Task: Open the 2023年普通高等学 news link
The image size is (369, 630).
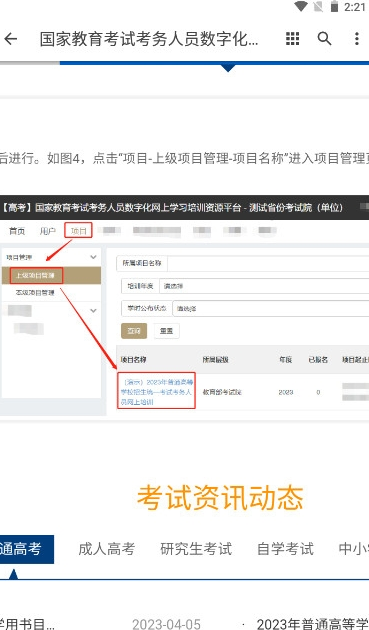Action: click(313, 624)
